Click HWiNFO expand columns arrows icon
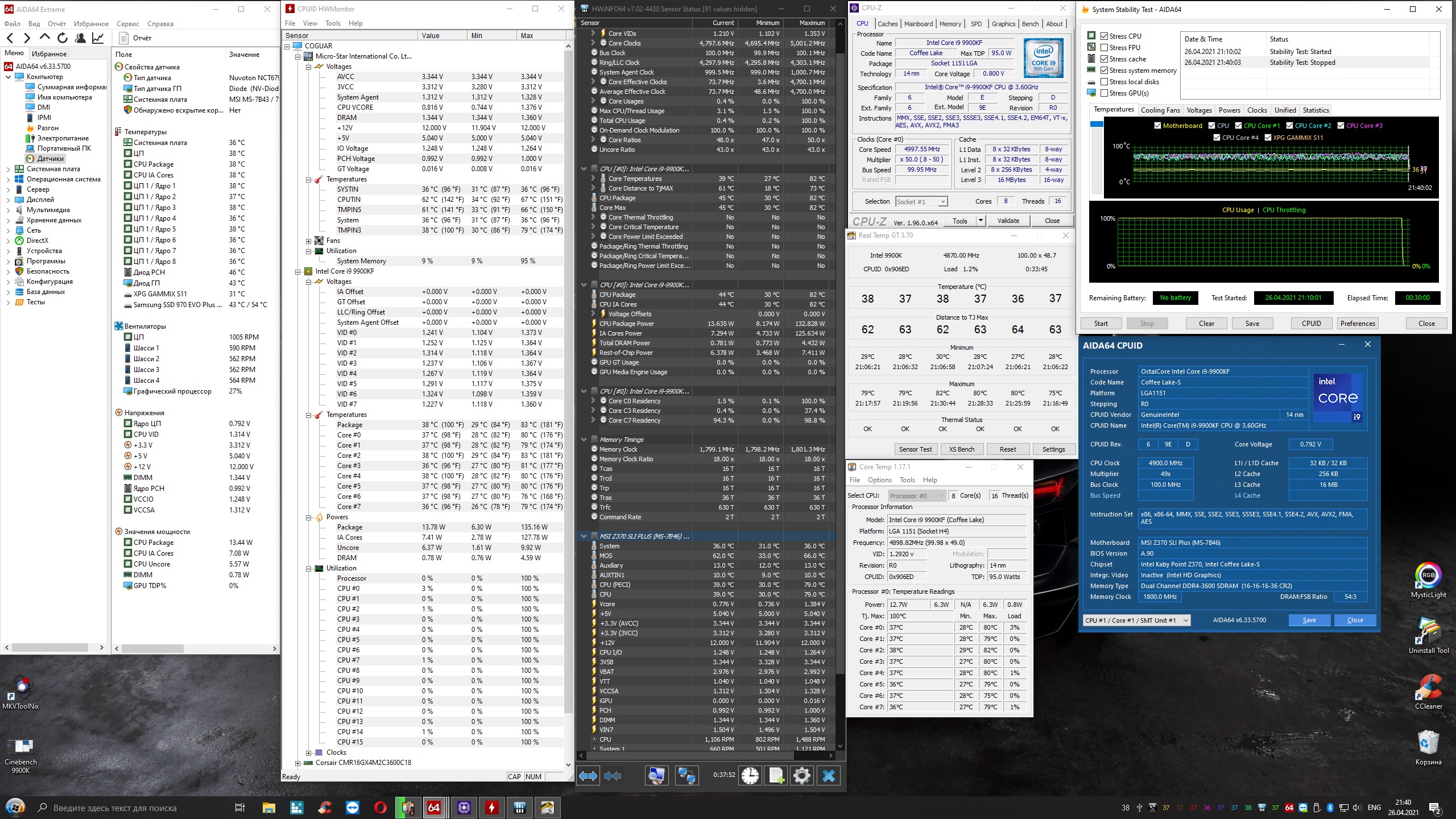 tap(588, 776)
